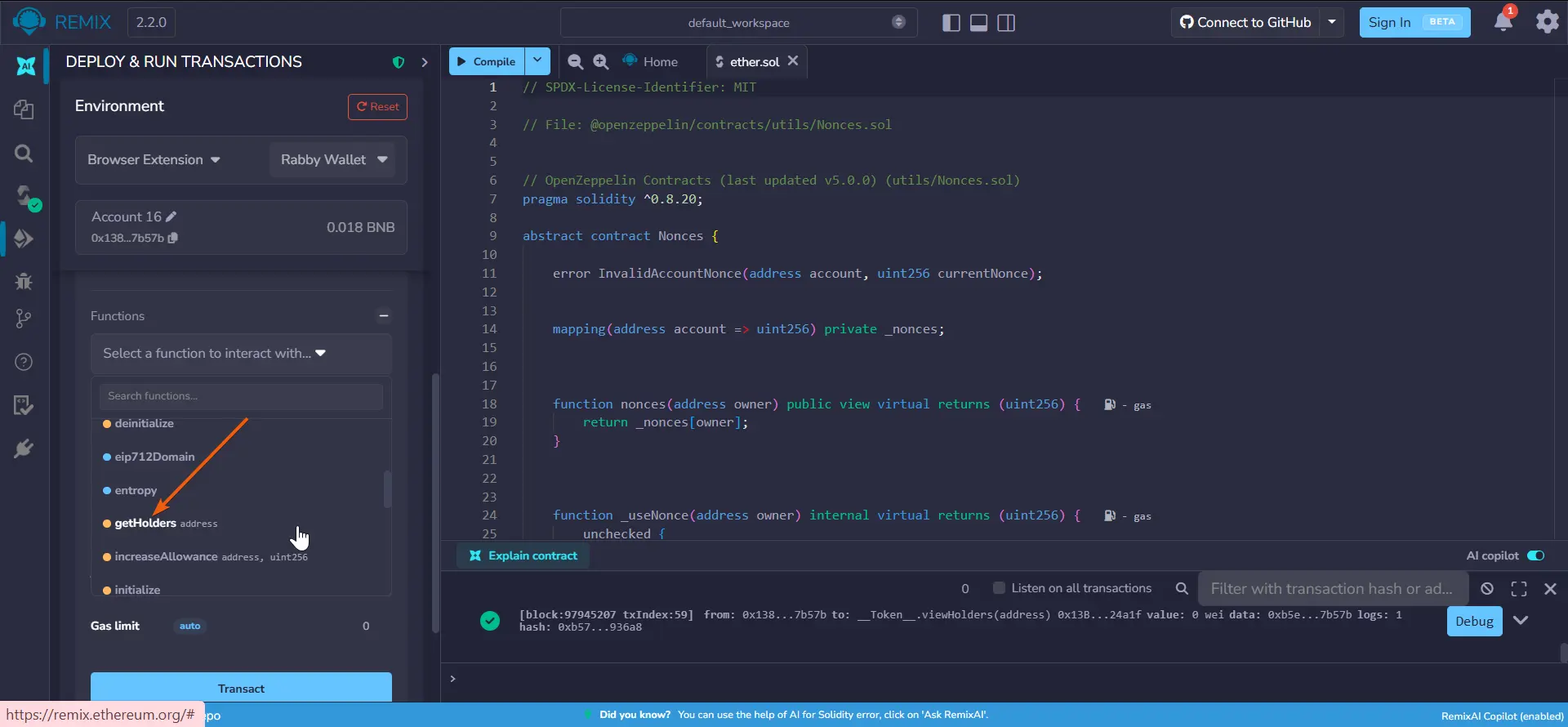Toggle the left side panel layout
1568x727 pixels.
951,23
